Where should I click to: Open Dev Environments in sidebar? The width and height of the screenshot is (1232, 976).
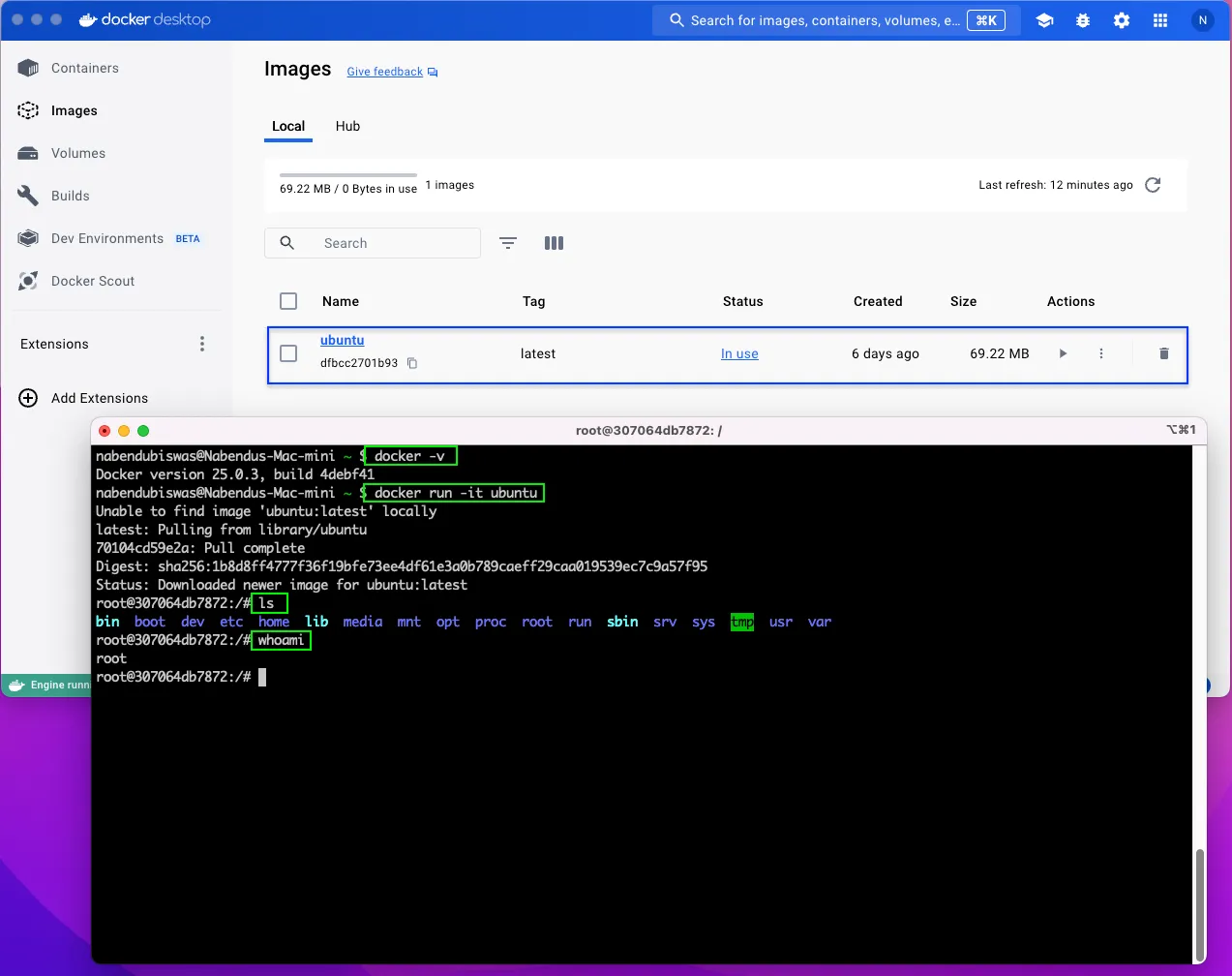pyautogui.click(x=108, y=238)
